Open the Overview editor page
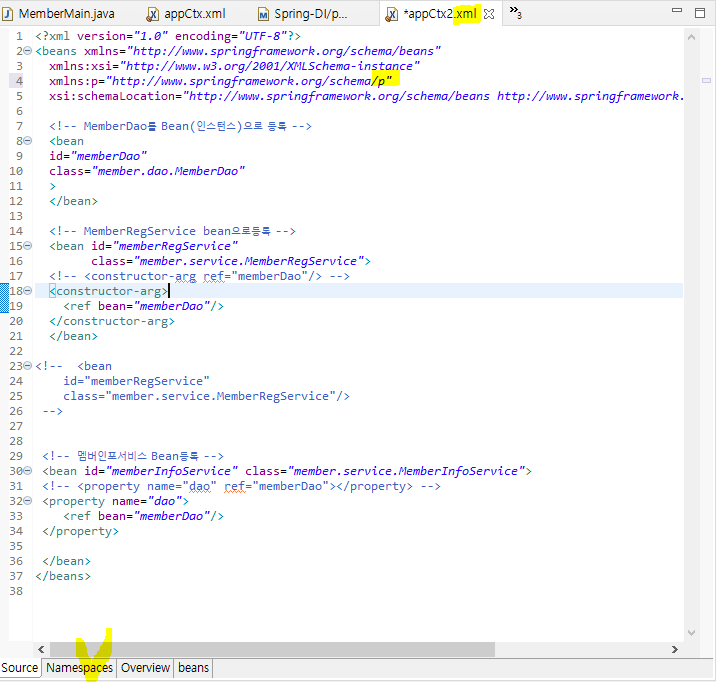716x682 pixels. 145,668
